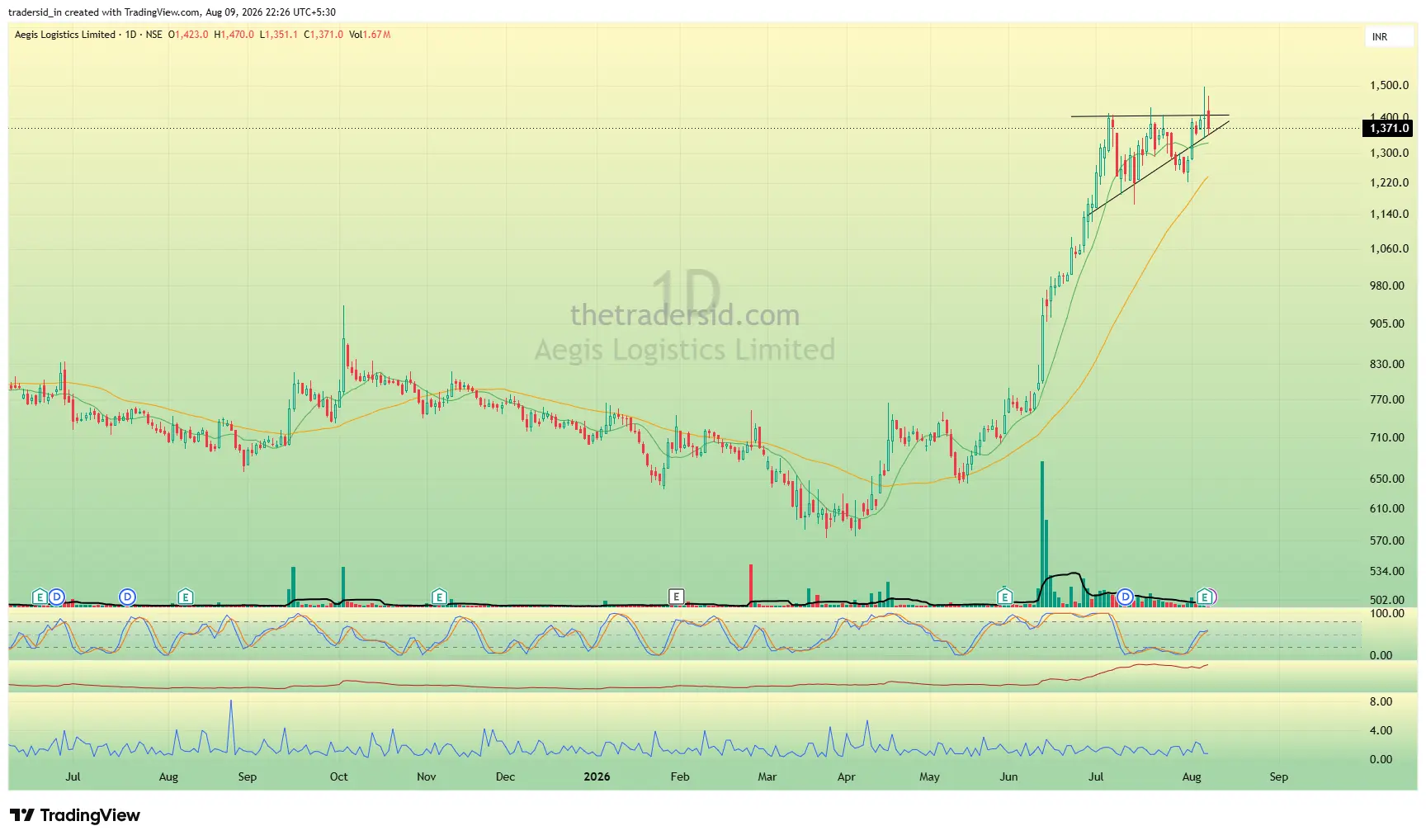Open the earnings marker in early August 2025

(186, 597)
